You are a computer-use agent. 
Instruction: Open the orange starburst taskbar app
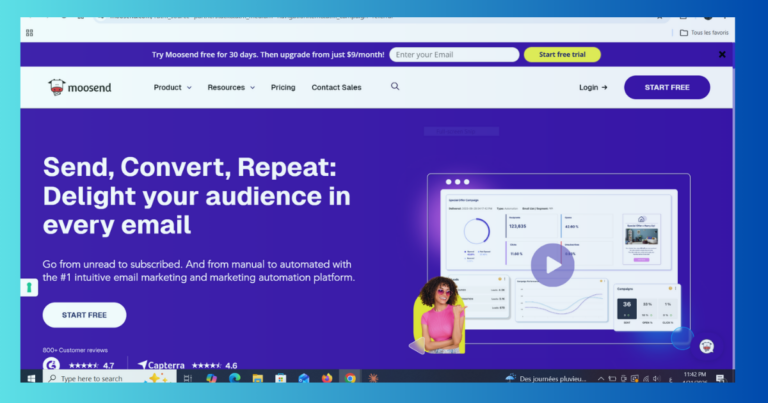click(373, 378)
